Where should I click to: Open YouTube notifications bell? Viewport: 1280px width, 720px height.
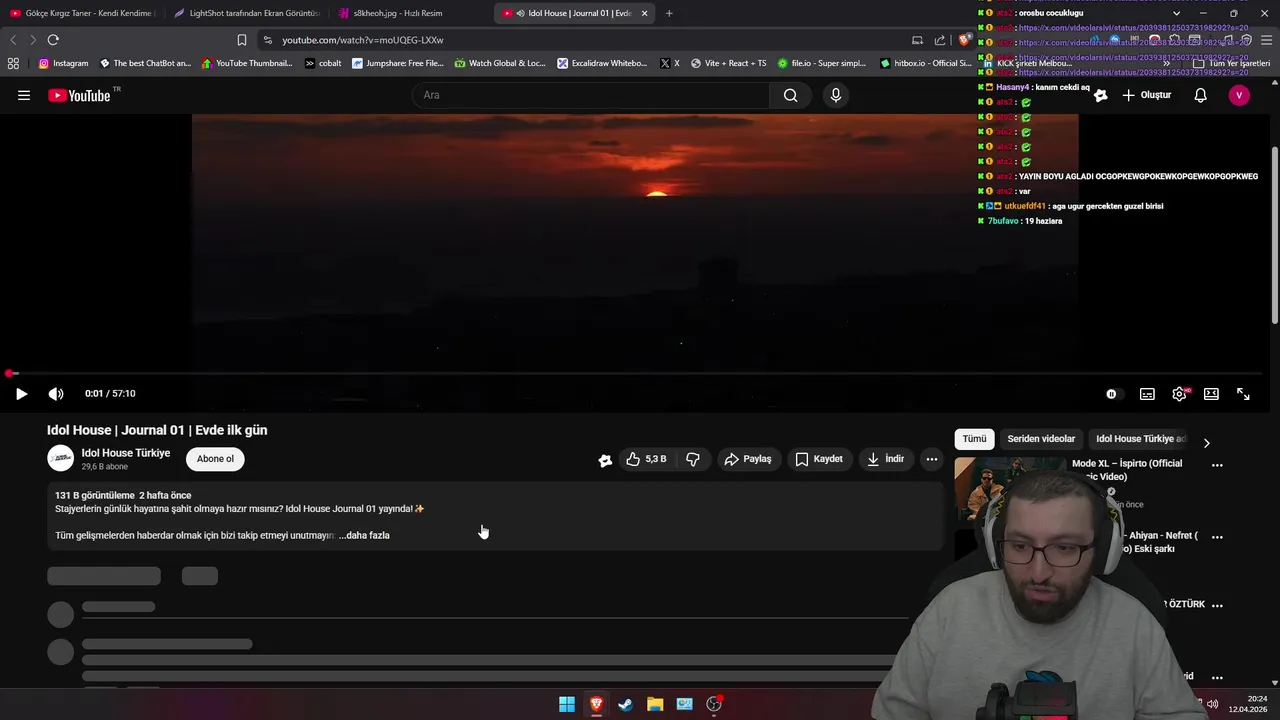pos(1200,95)
